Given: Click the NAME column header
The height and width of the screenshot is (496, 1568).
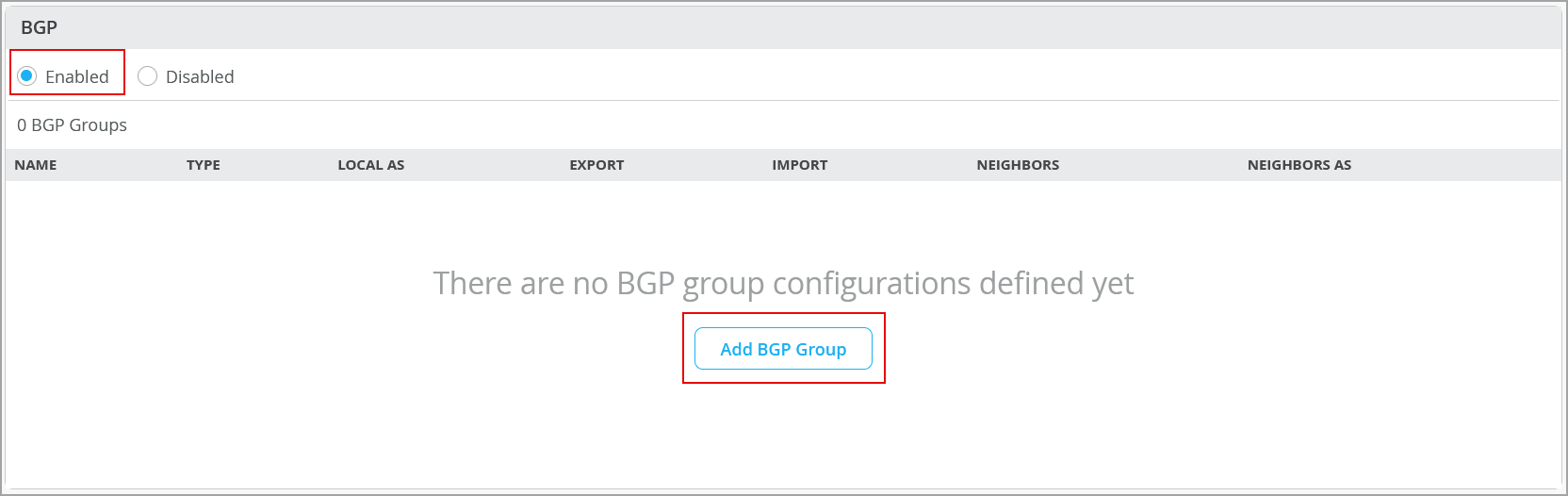Looking at the screenshot, I should (36, 165).
